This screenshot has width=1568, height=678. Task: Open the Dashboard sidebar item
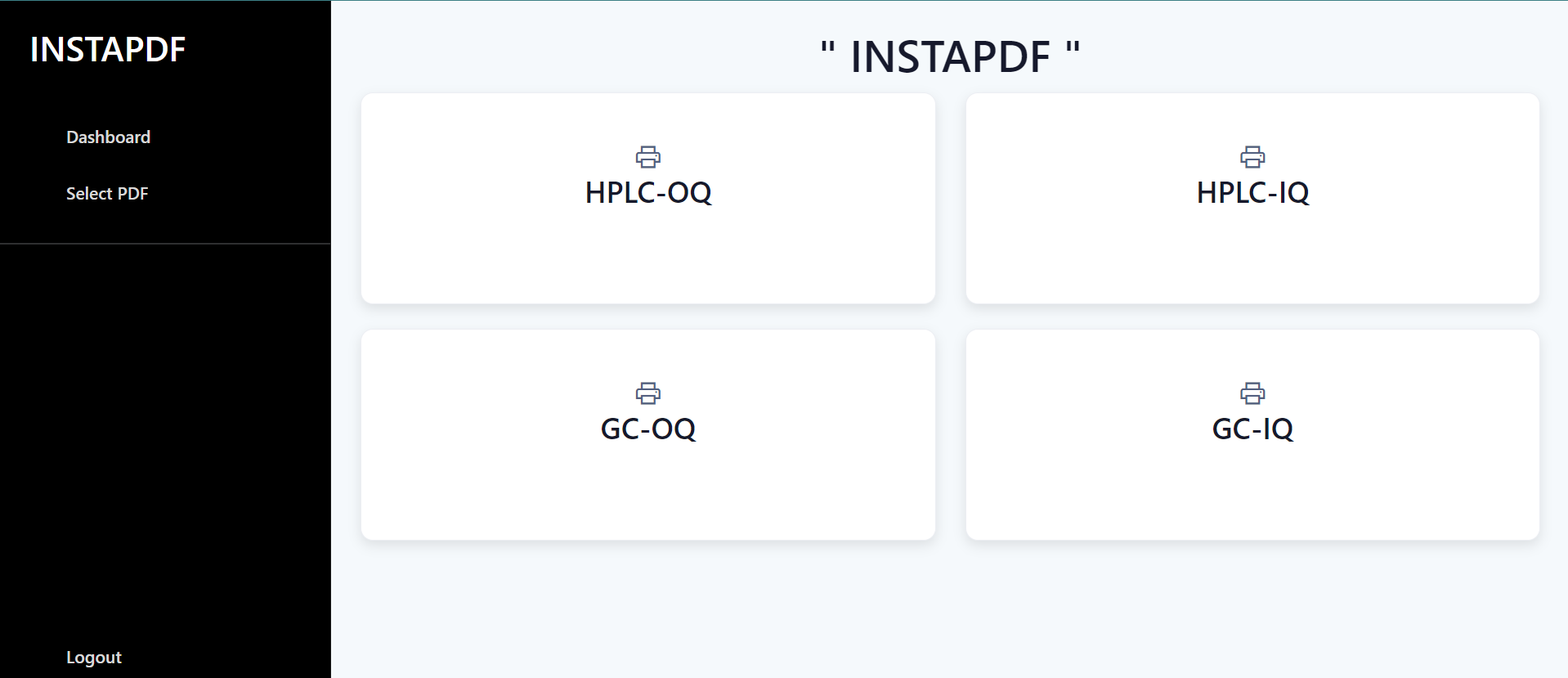coord(108,137)
